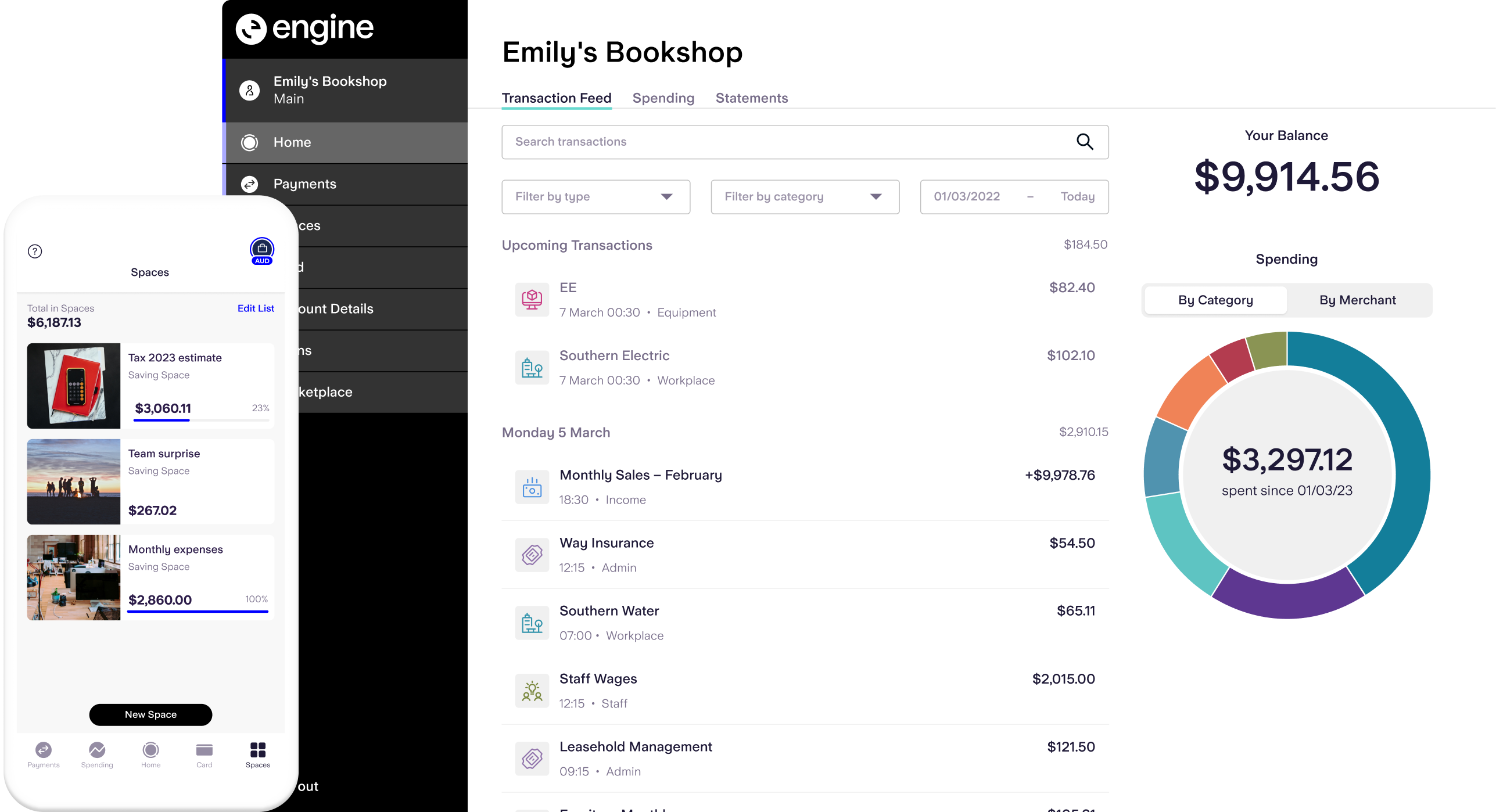This screenshot has width=1496, height=812.
Task: Select the By Category spending toggle
Action: pyautogui.click(x=1215, y=300)
